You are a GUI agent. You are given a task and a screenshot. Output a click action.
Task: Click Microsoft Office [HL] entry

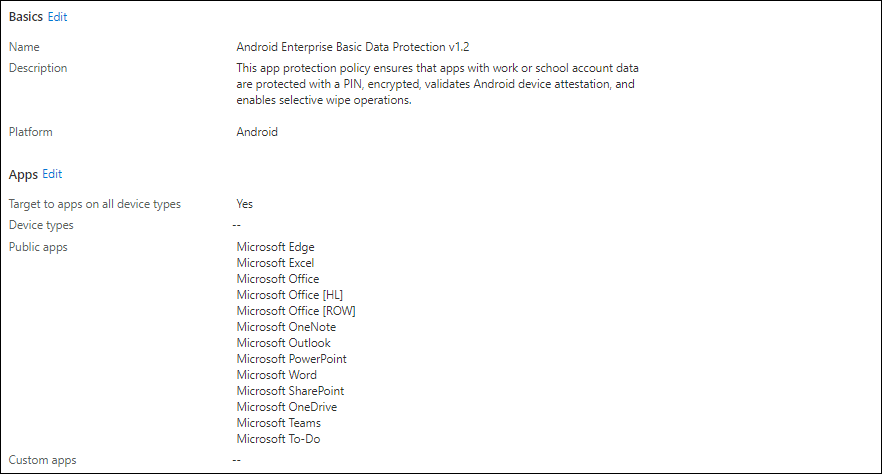pos(290,295)
